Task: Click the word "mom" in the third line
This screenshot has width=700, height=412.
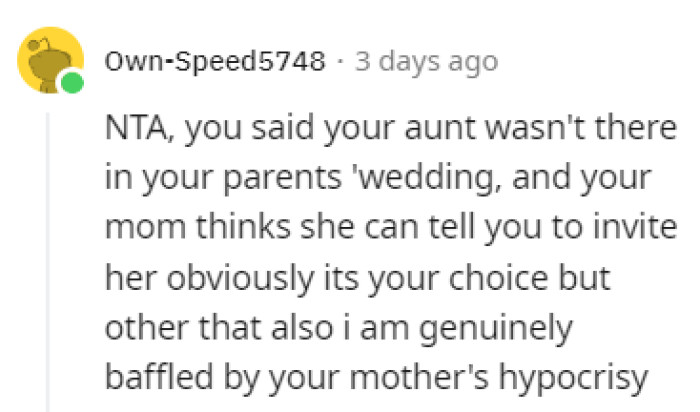Action: (x=137, y=231)
